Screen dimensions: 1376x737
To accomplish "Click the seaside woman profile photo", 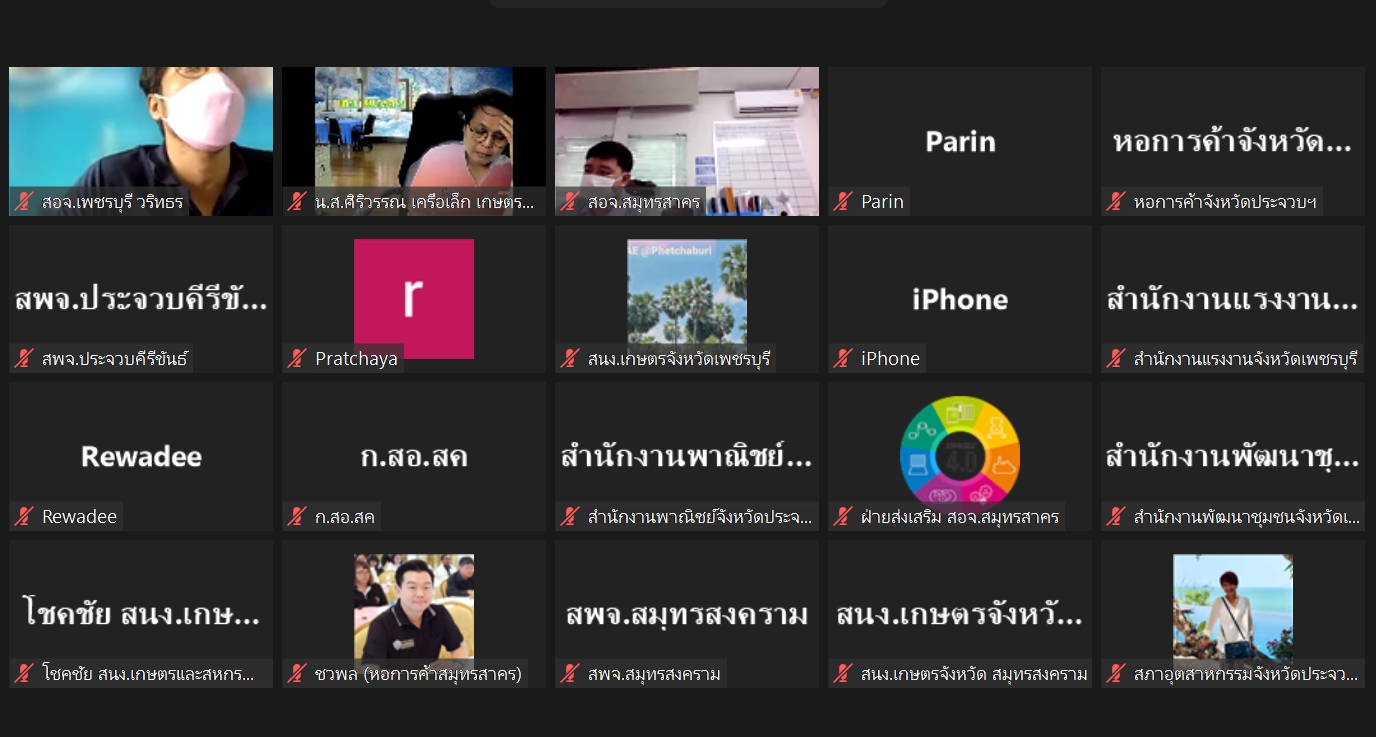I will pyautogui.click(x=1232, y=606).
